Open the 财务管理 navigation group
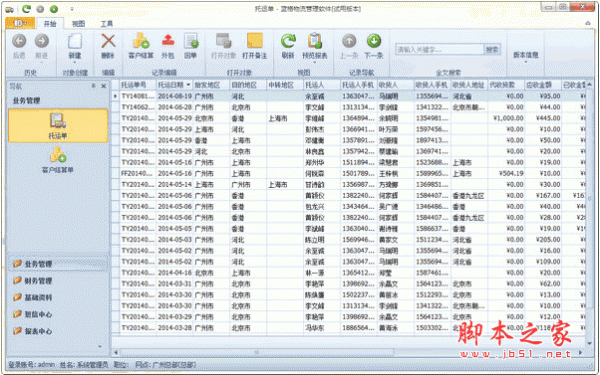Viewport: 600px width, 375px height. click(x=57, y=280)
